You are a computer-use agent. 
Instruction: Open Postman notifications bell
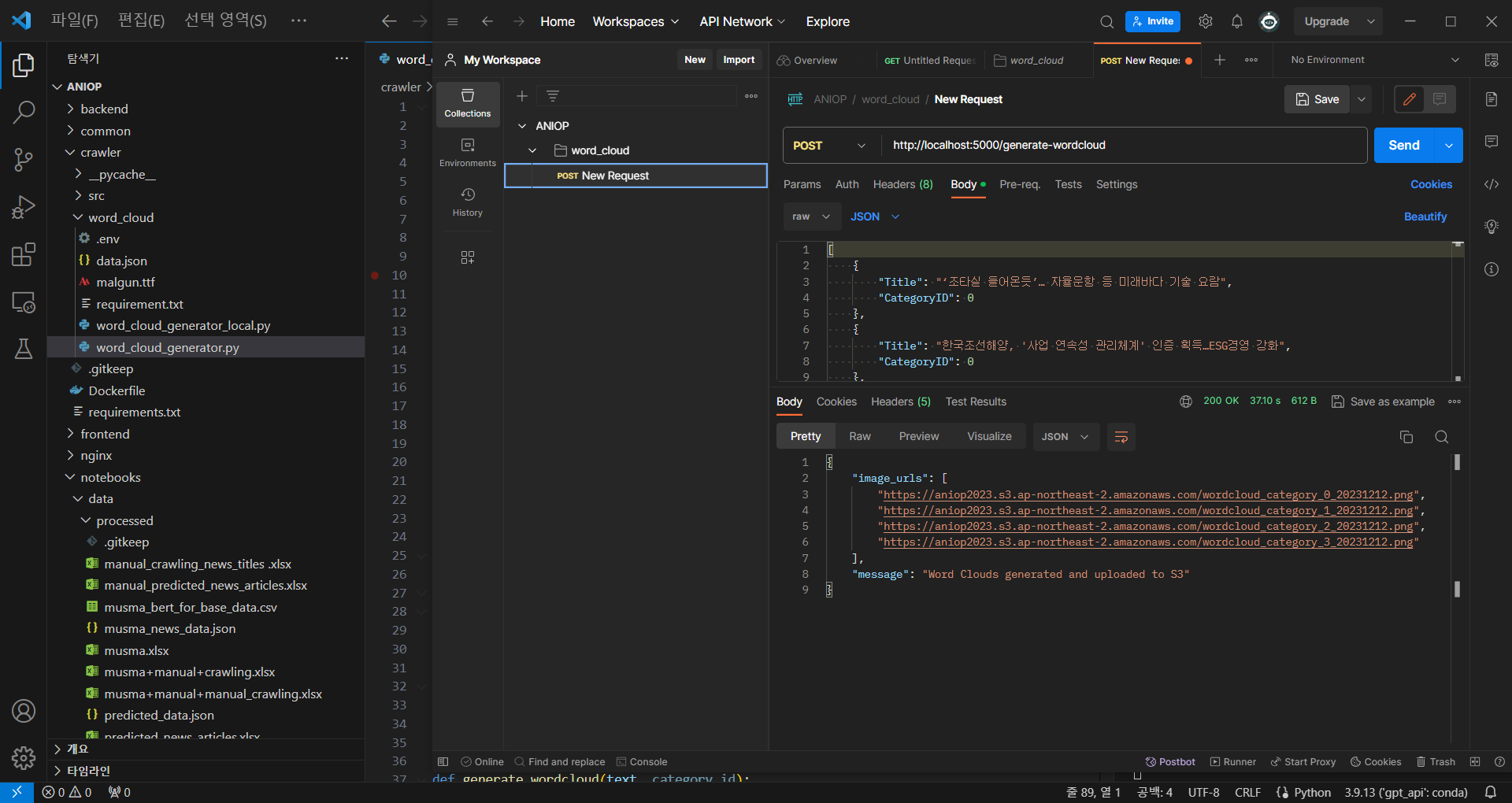1237,22
